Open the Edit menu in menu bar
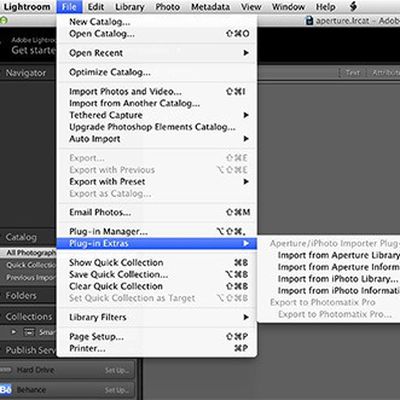Viewport: 400px width, 400px height. (96, 7)
